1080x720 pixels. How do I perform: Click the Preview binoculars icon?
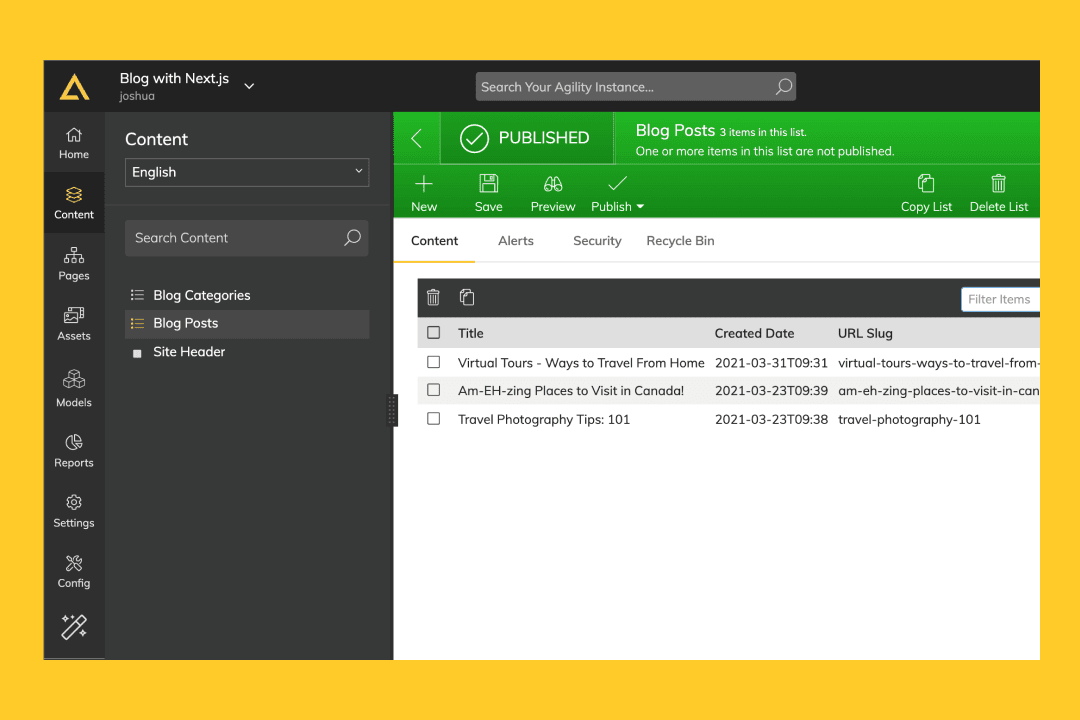point(553,184)
